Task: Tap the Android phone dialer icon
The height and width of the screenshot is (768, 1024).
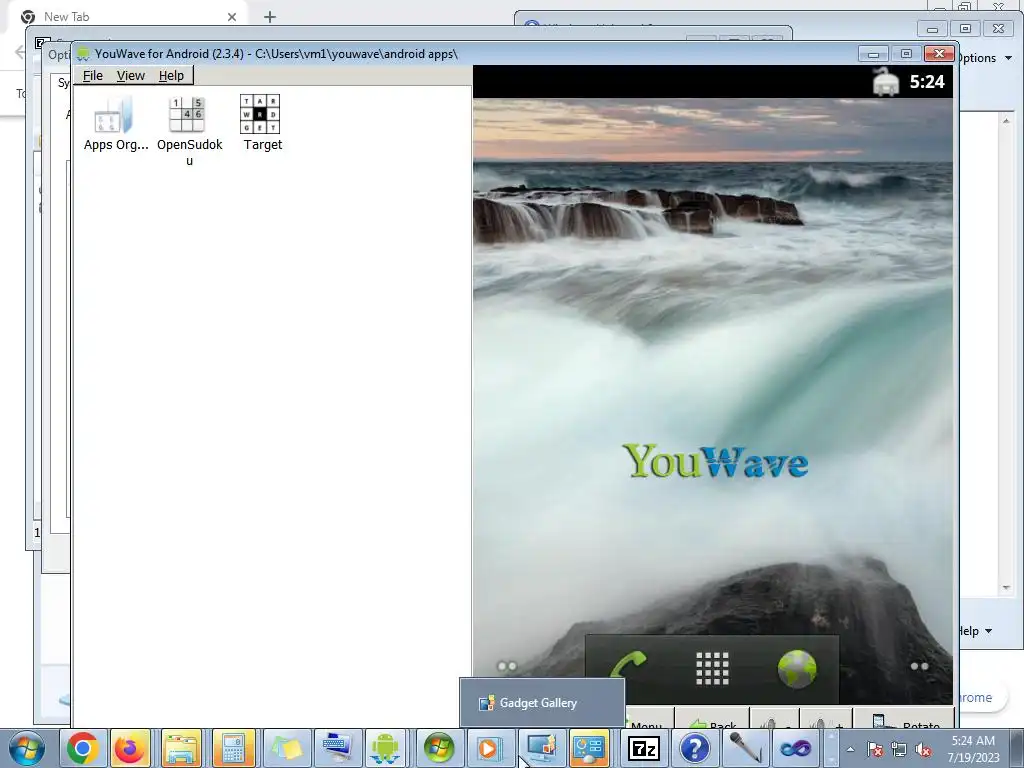Action: (x=628, y=668)
